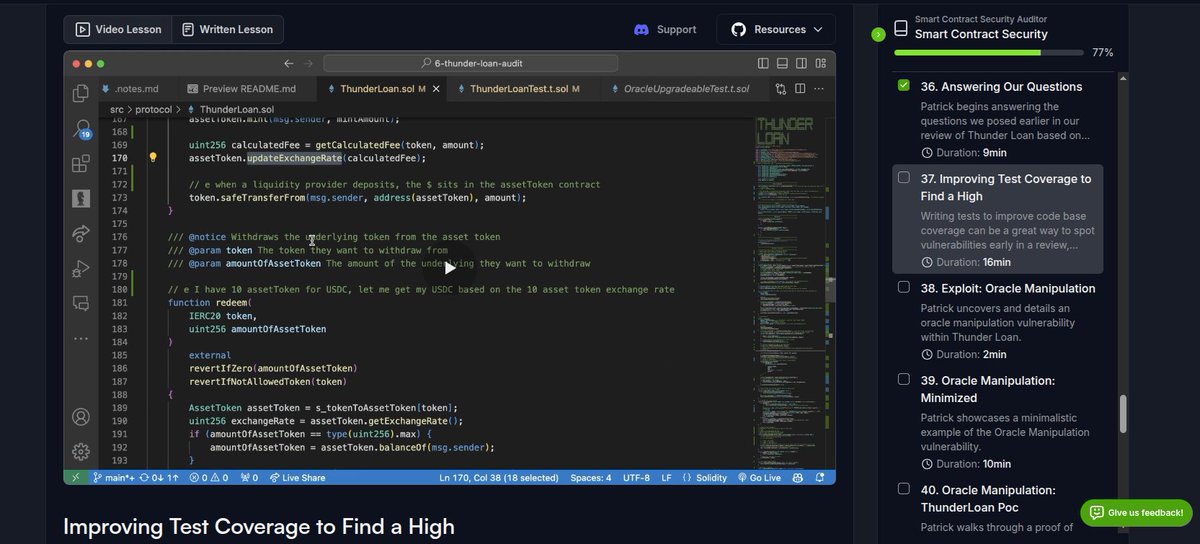This screenshot has width=1200, height=544.
Task: Click Live Share in status bar
Action: coord(298,478)
